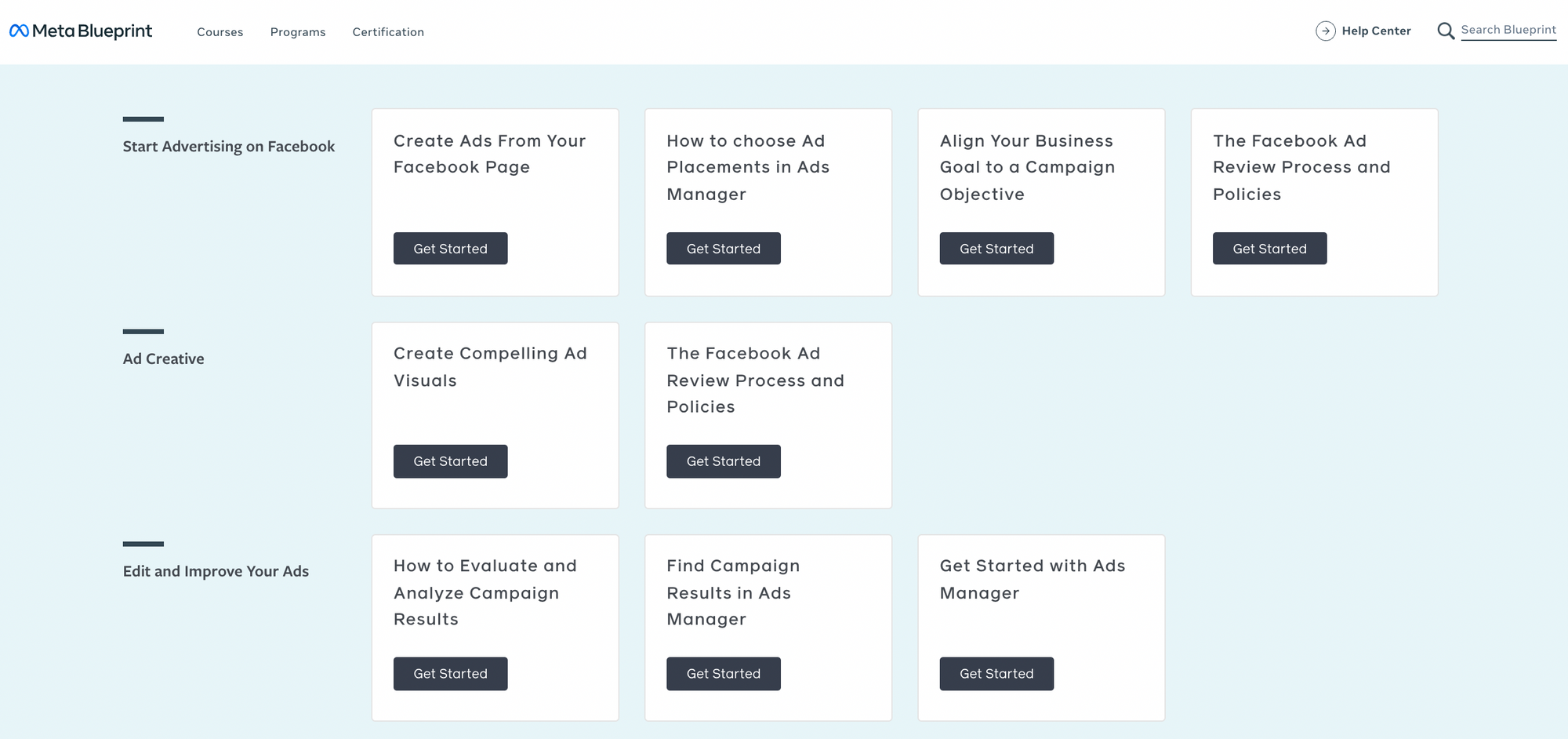Get Started on How to Evaluate Campaign Results
The image size is (1568, 739).
coord(451,674)
